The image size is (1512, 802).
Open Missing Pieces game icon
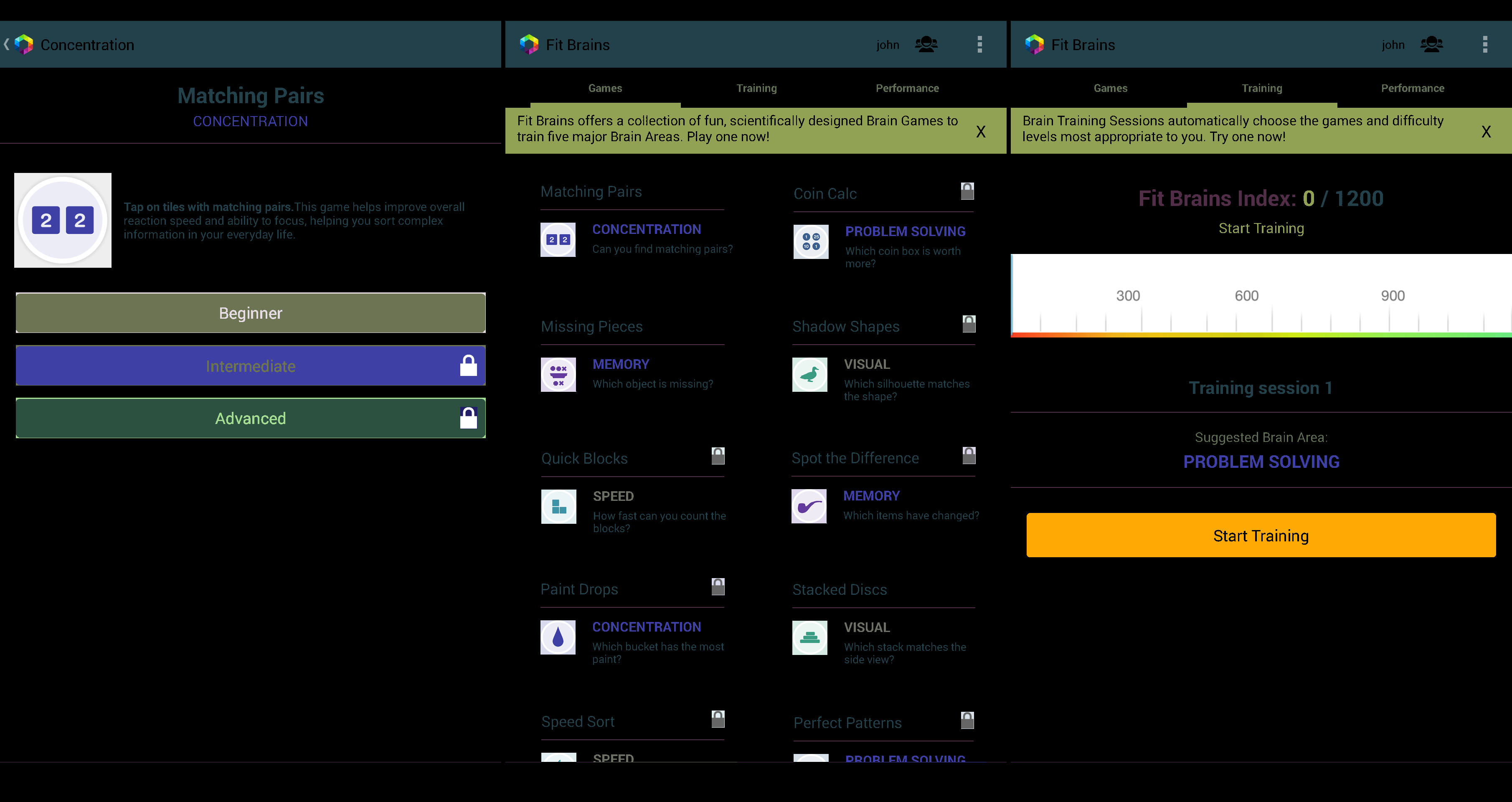pyautogui.click(x=558, y=375)
